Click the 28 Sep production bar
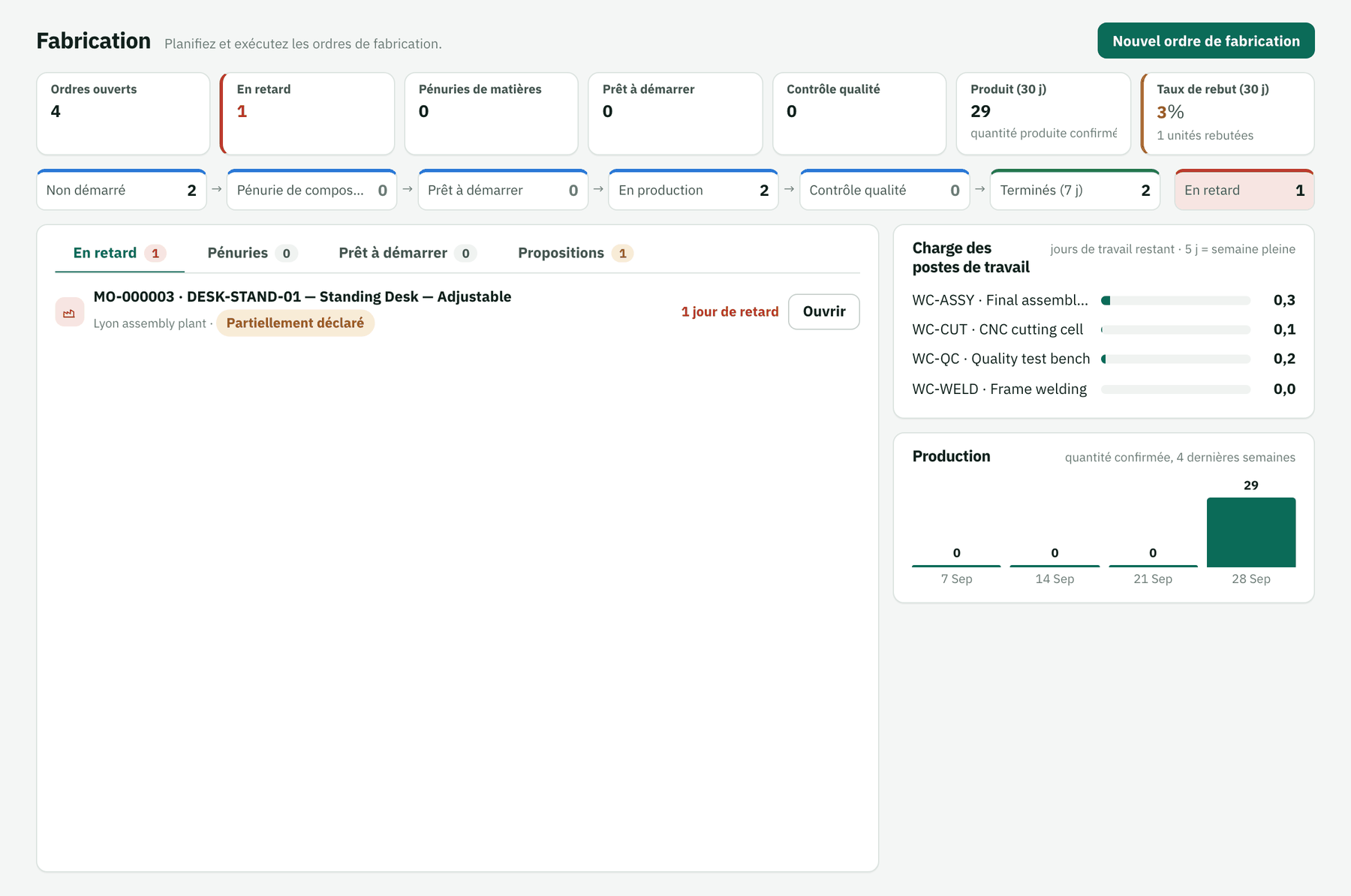Screen dimensions: 1351x896 pos(1250,532)
